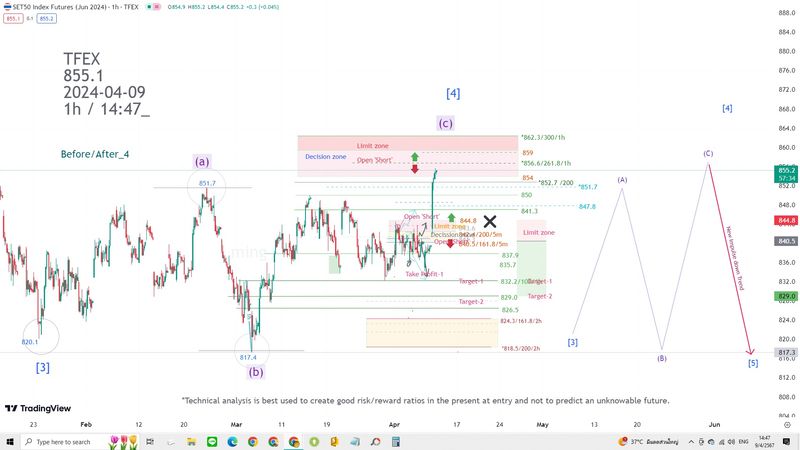
Task: Click the red 844.8 price axis label
Action: [x=785, y=221]
